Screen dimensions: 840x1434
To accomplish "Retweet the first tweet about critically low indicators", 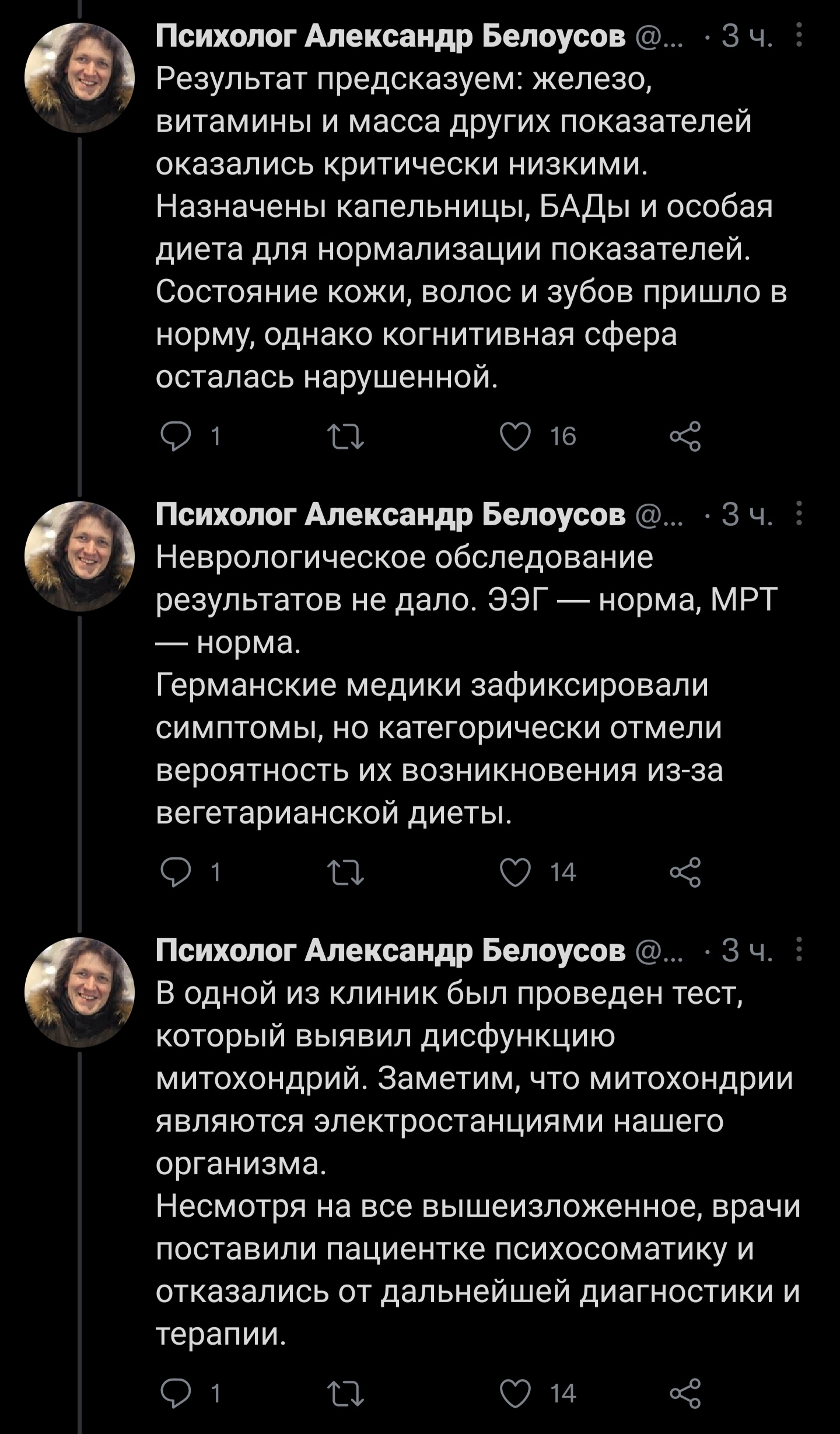I will tap(346, 437).
